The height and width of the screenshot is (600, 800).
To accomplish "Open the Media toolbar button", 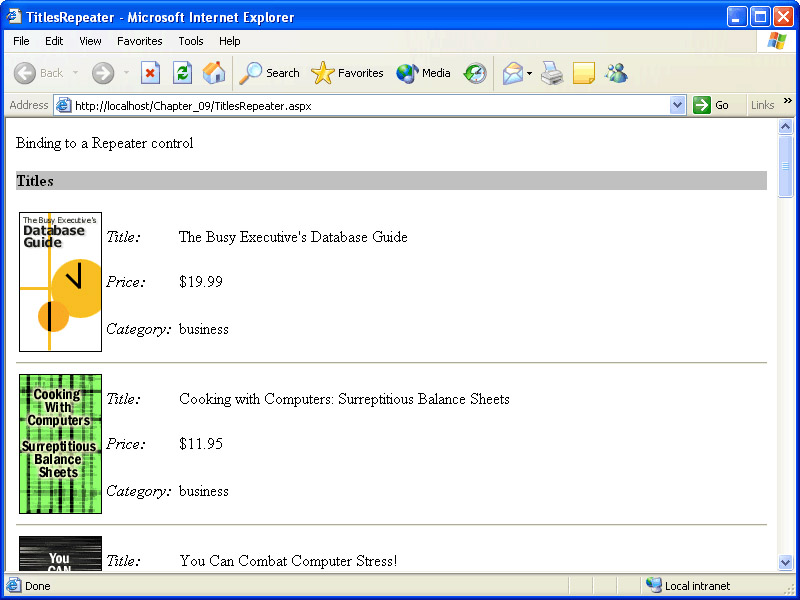I will click(423, 73).
